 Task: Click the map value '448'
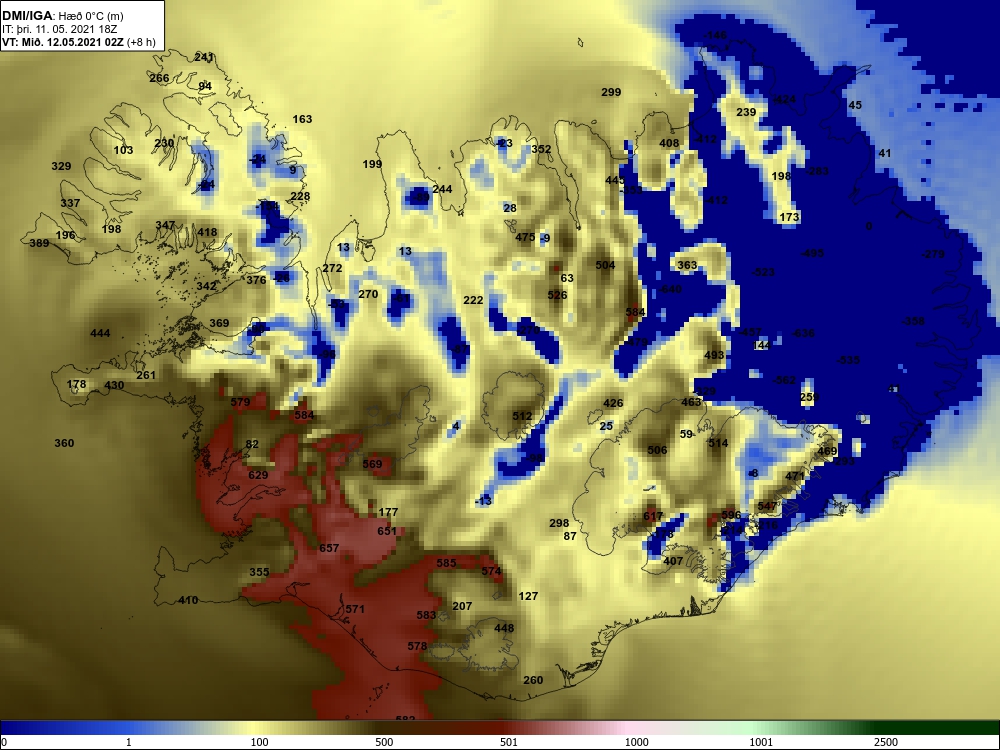[504, 628]
